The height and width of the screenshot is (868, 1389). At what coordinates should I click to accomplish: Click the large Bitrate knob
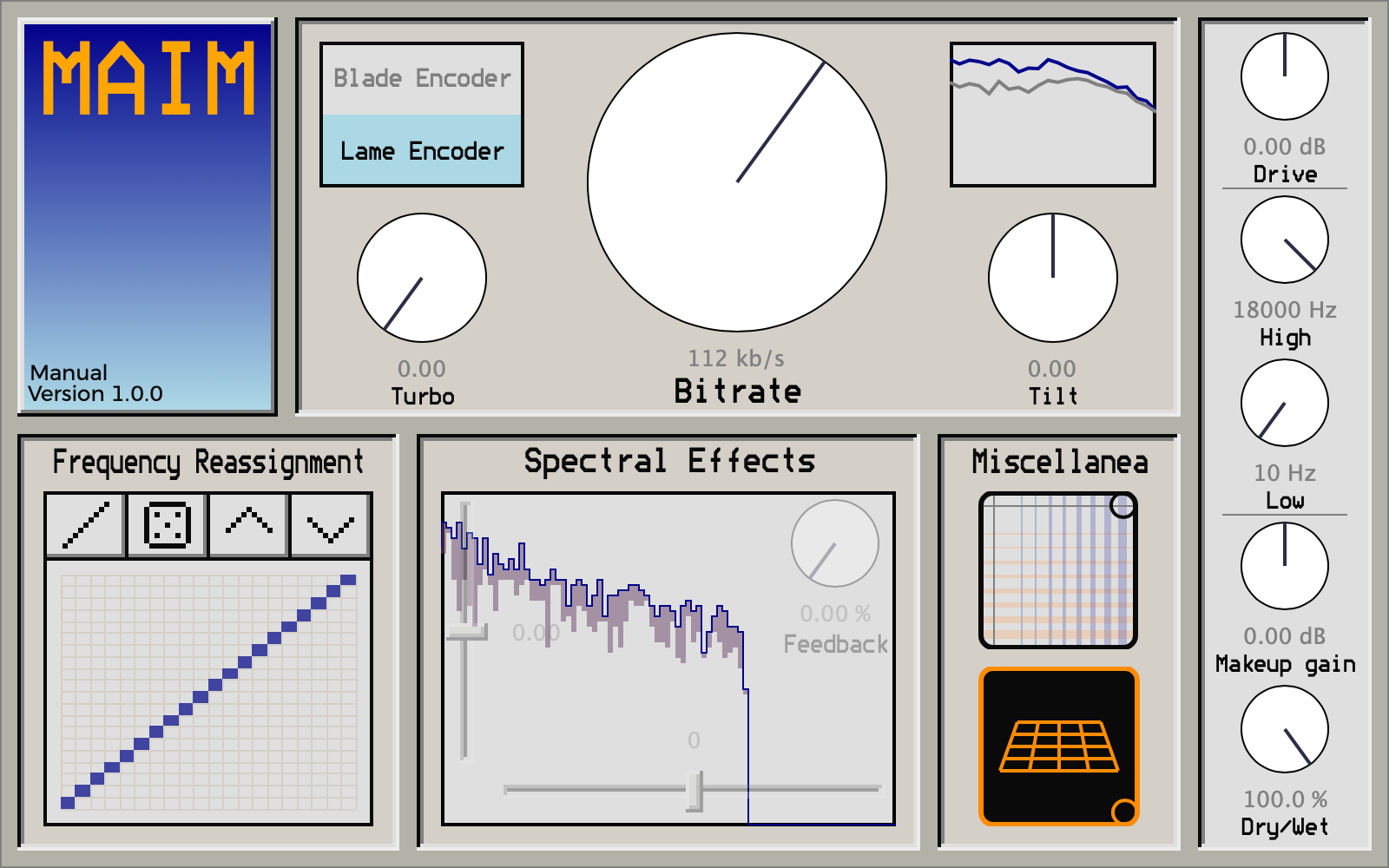click(x=737, y=182)
